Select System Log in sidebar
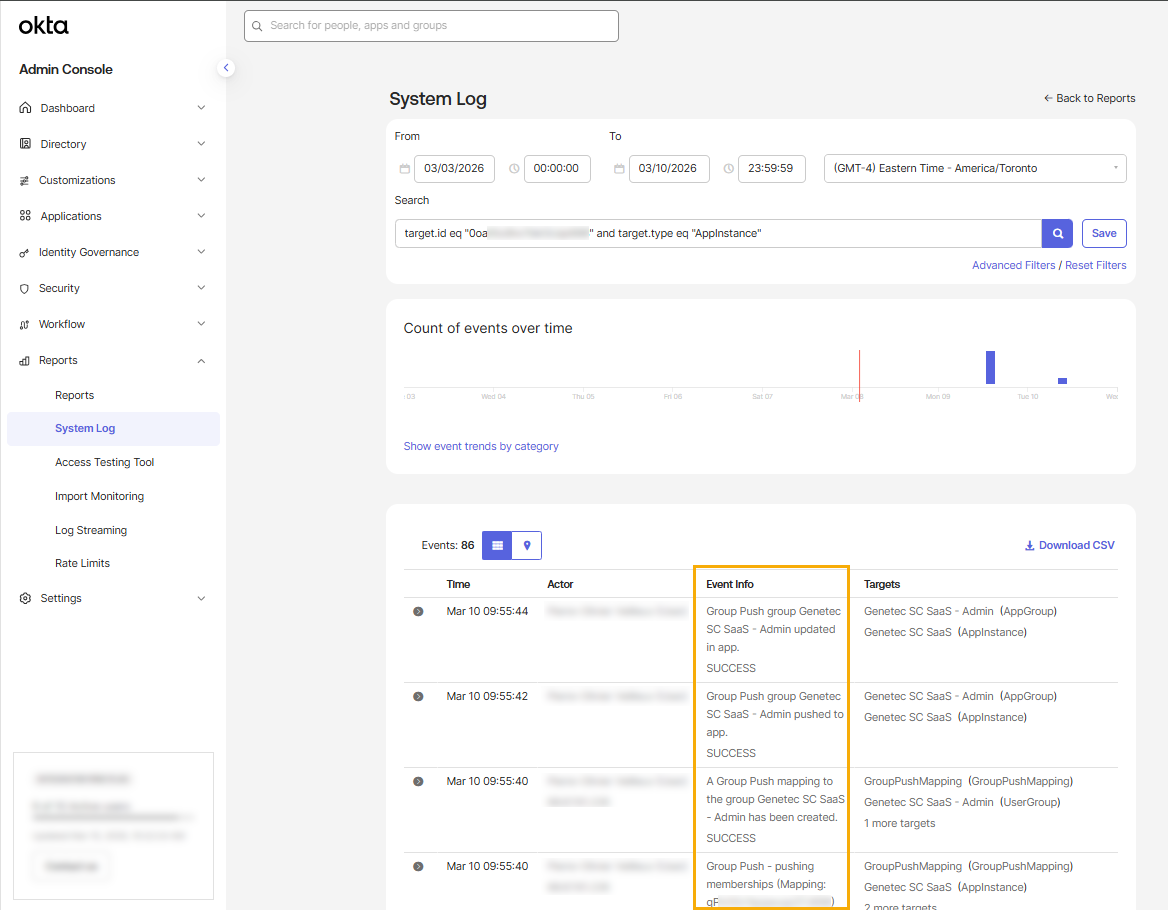This screenshot has width=1168, height=910. pyautogui.click(x=113, y=428)
